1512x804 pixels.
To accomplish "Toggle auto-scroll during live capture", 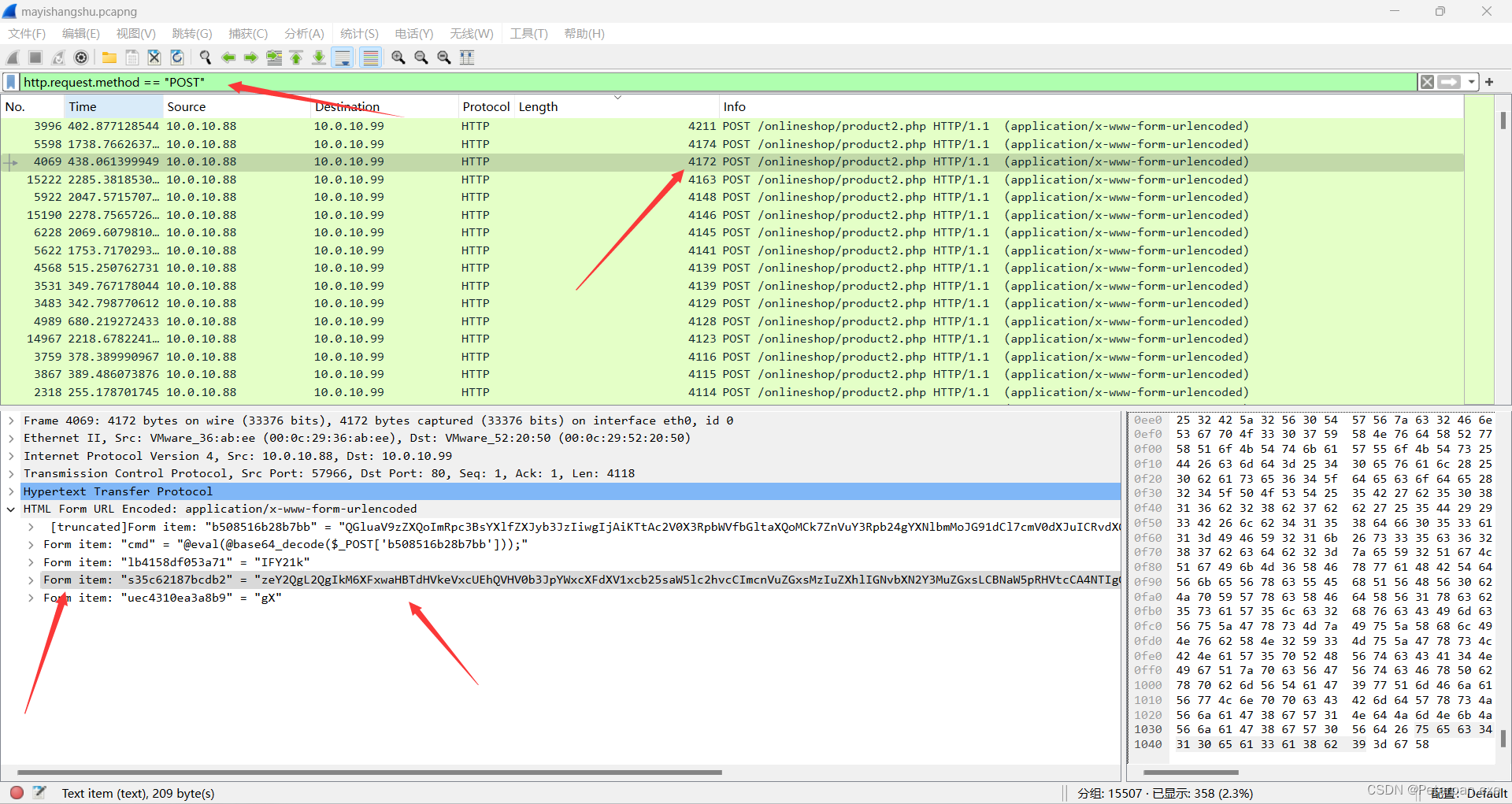I will [x=343, y=57].
